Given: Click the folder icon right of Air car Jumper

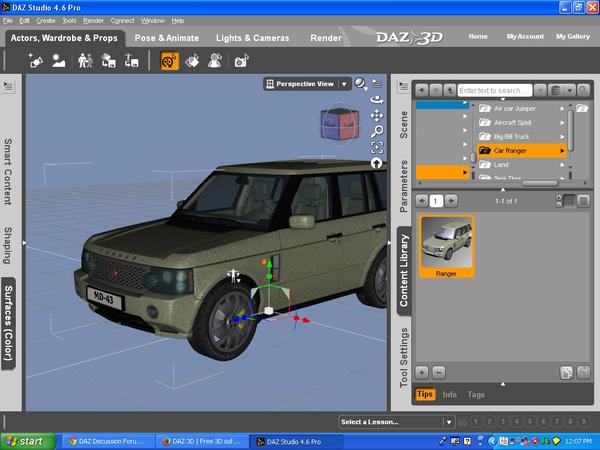Looking at the screenshot, I should (582, 108).
